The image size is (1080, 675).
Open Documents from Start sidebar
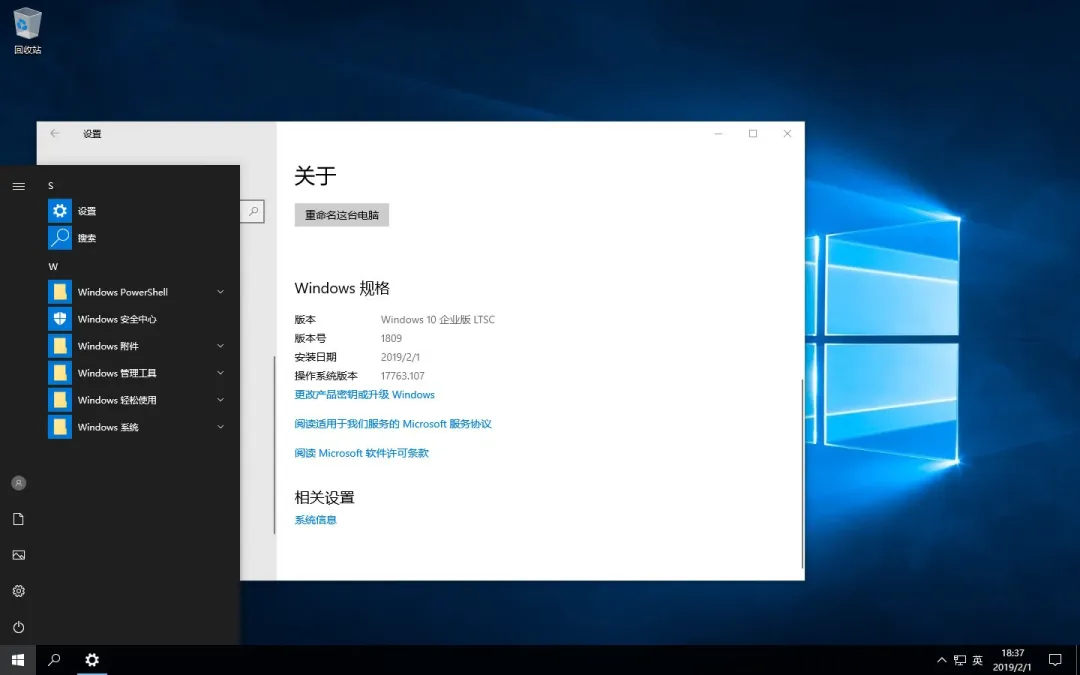point(19,519)
